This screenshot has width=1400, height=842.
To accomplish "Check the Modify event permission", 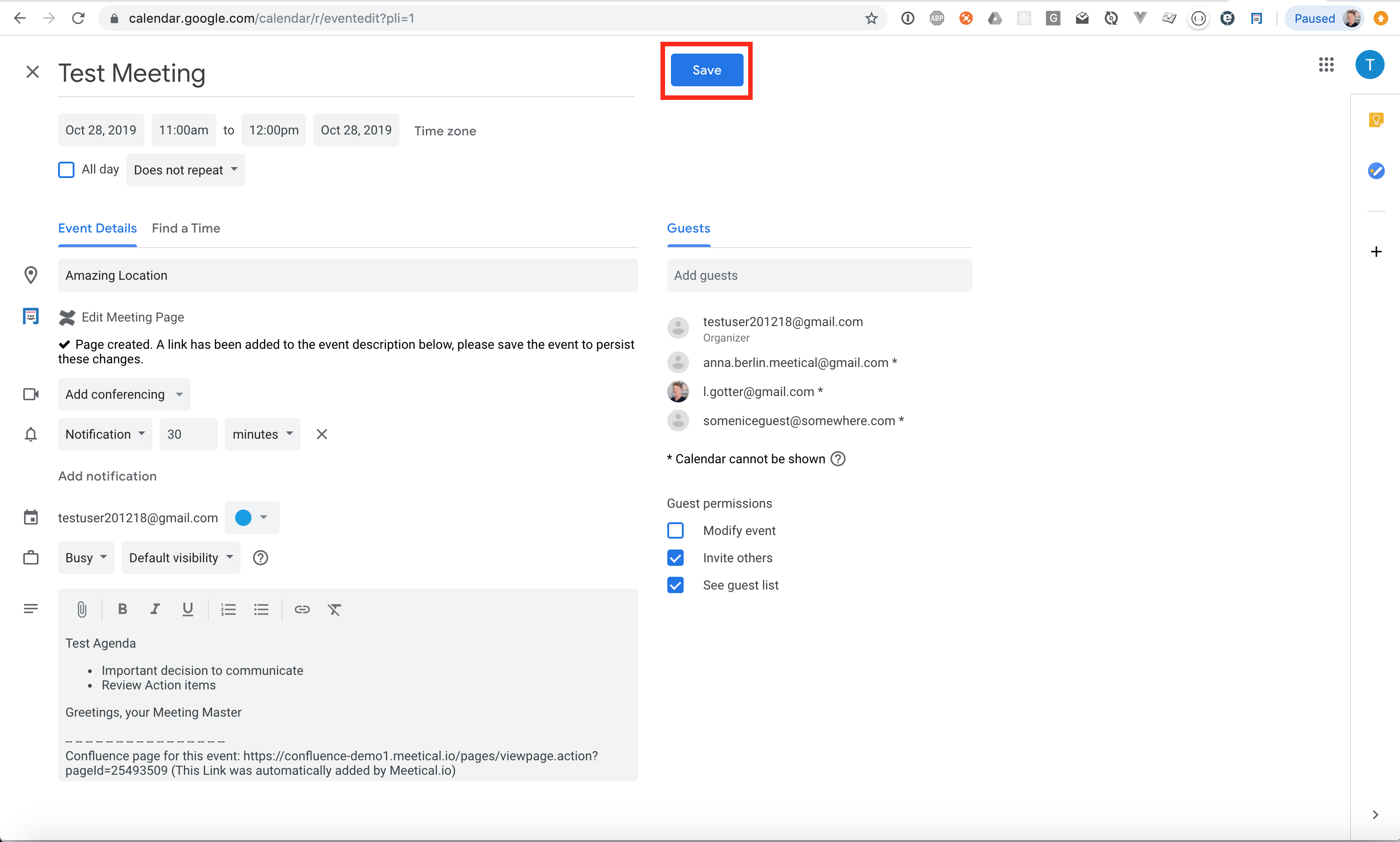I will [675, 530].
